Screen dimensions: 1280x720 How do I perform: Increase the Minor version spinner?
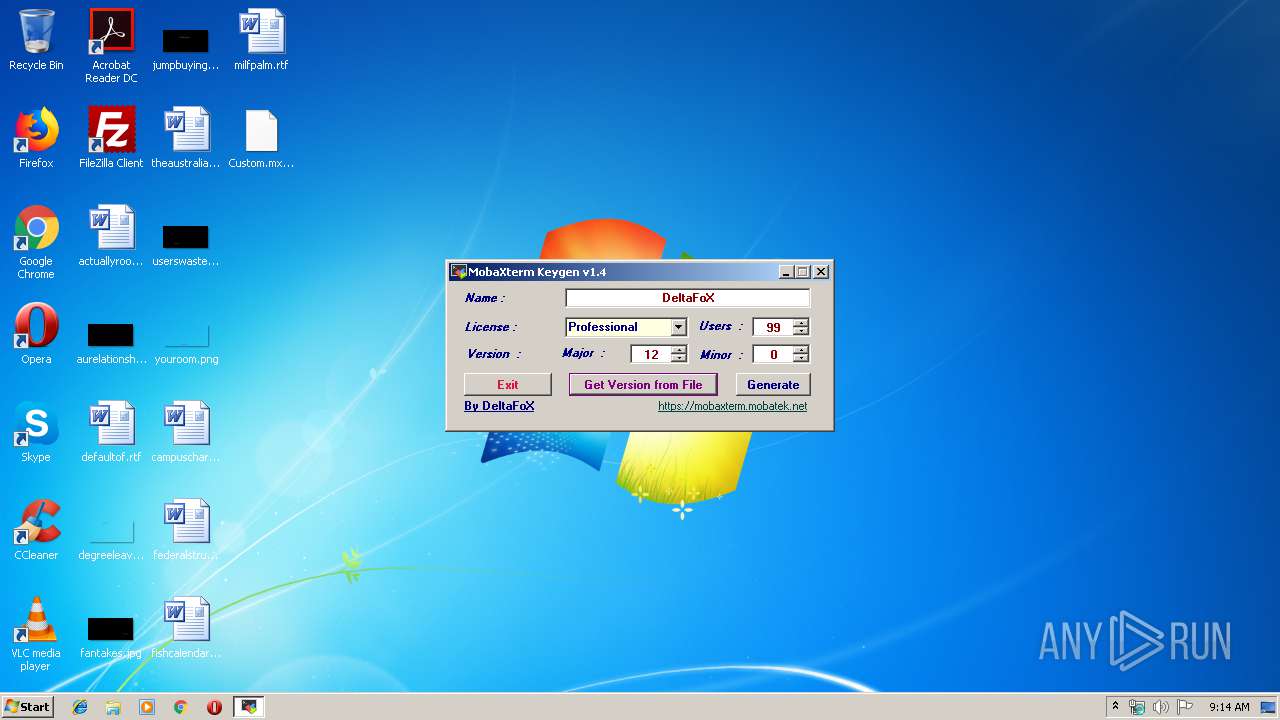(x=801, y=349)
